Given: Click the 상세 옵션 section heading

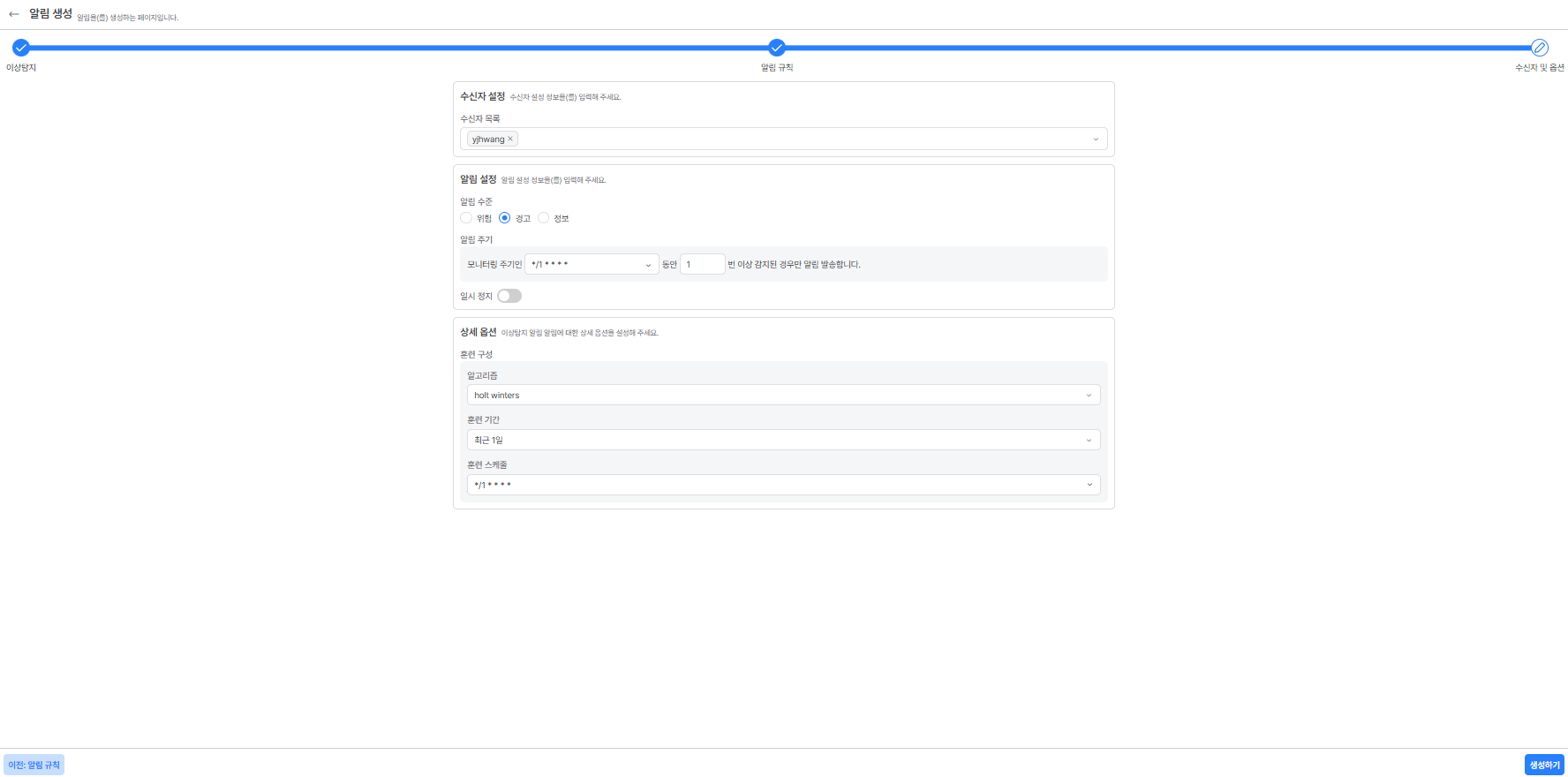Looking at the screenshot, I should click(x=479, y=332).
